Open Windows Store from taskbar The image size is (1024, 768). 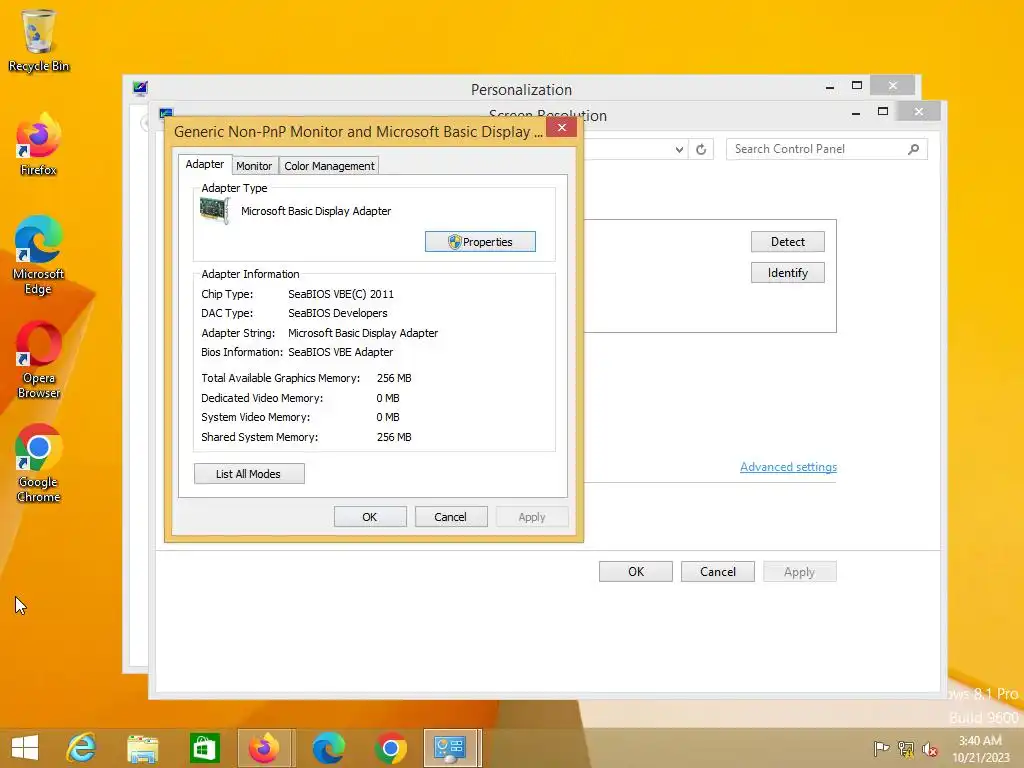[204, 748]
